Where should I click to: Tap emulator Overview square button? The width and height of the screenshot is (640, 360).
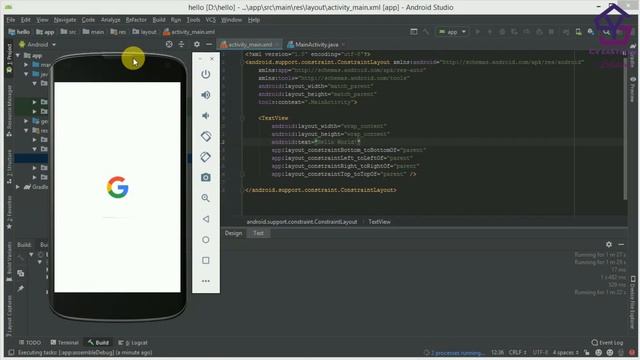(206, 260)
